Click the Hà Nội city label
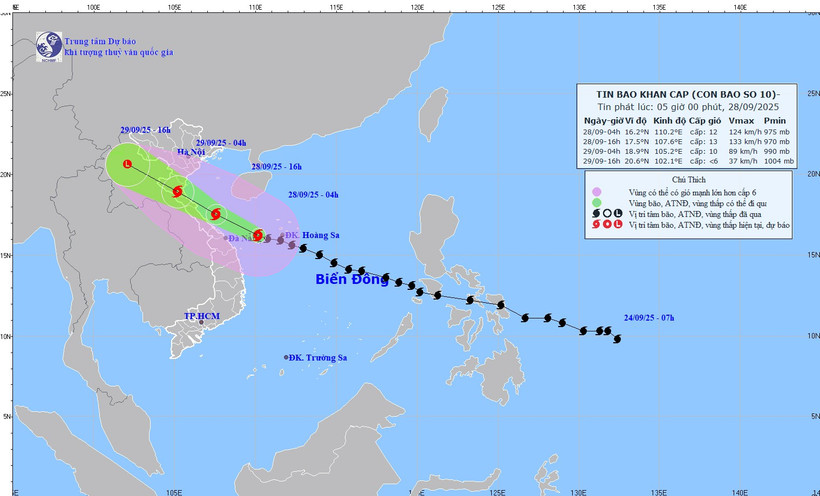The image size is (820, 496). tap(190, 152)
